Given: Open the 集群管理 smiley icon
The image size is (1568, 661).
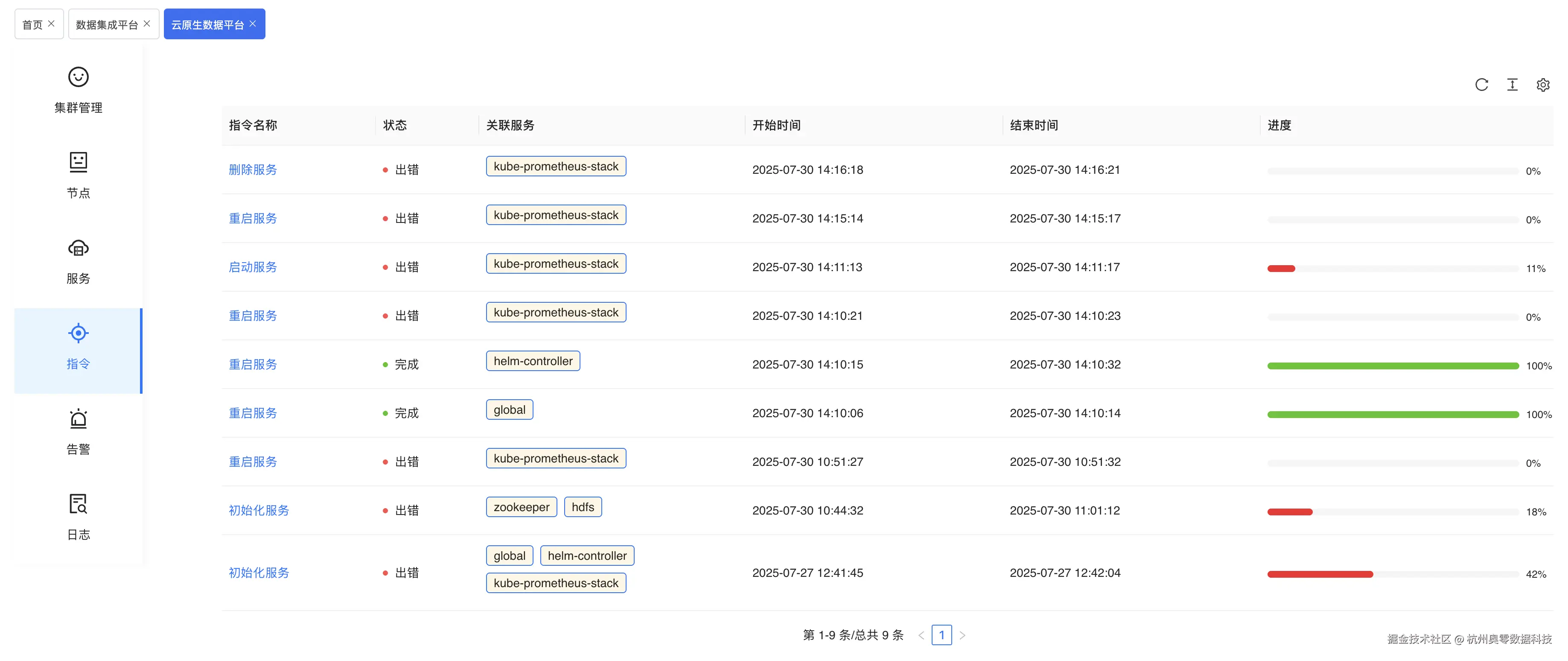Looking at the screenshot, I should point(78,77).
